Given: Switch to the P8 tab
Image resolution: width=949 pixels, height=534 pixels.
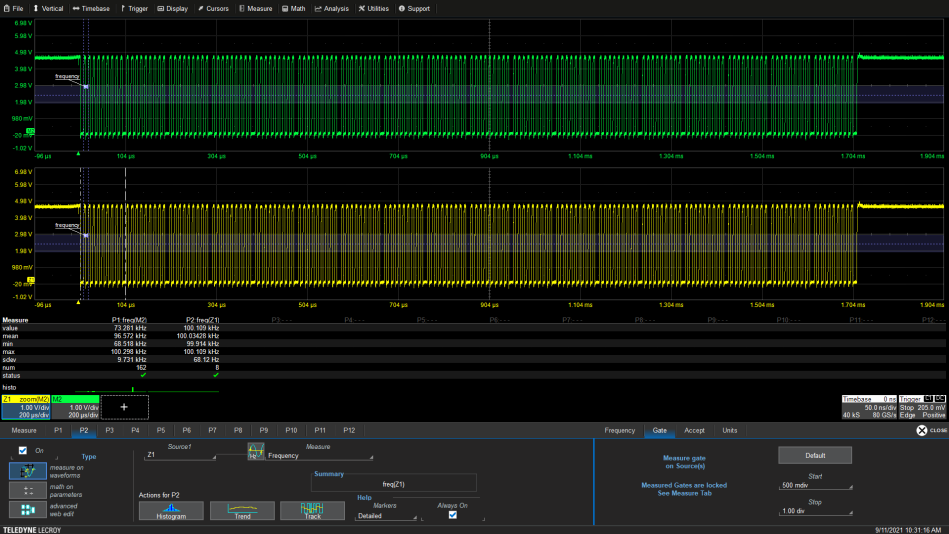Looking at the screenshot, I should [238, 430].
